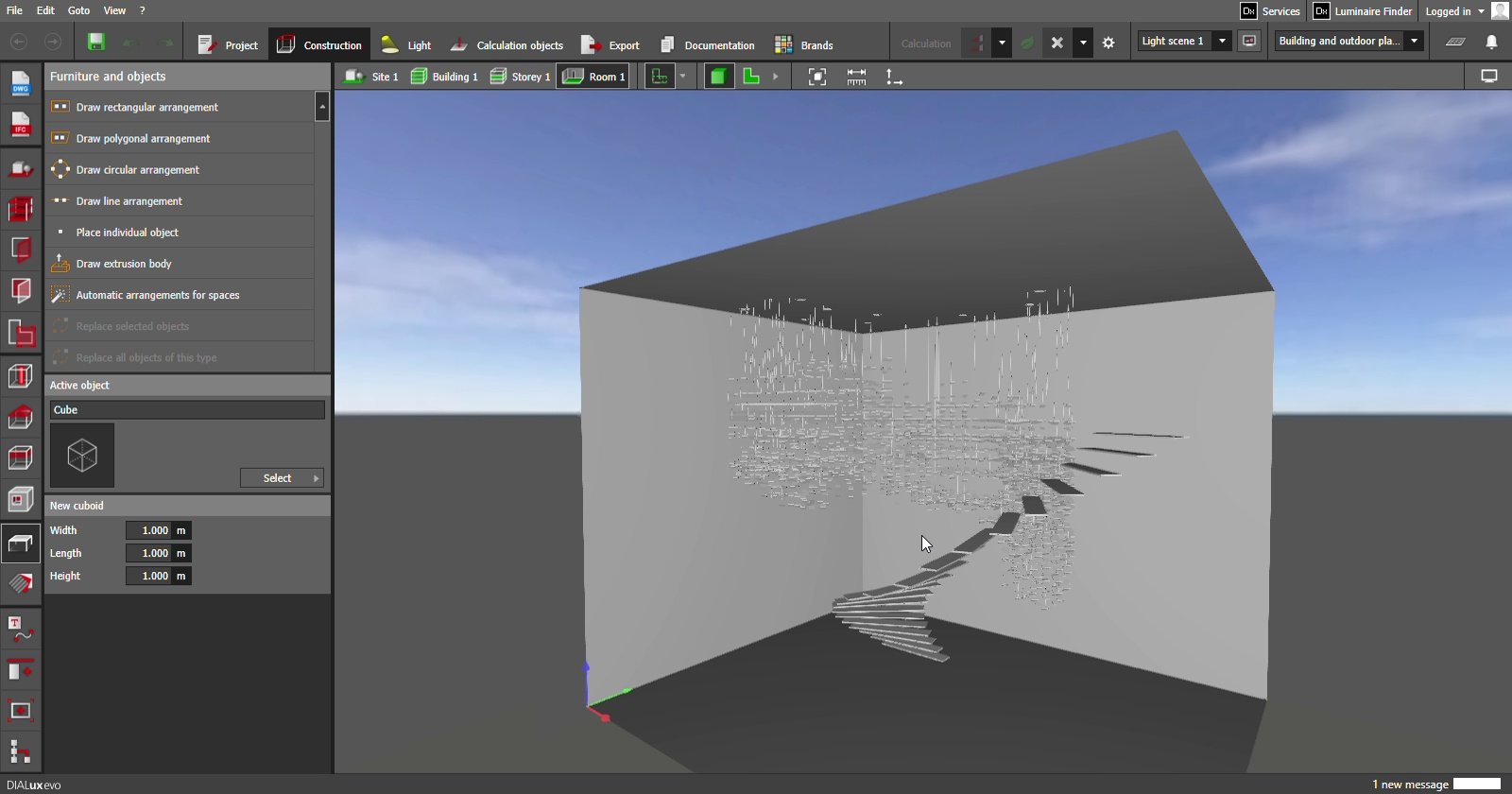Viewport: 1512px width, 794px height.
Task: Click the abort calculation X icon
Action: (x=1057, y=43)
